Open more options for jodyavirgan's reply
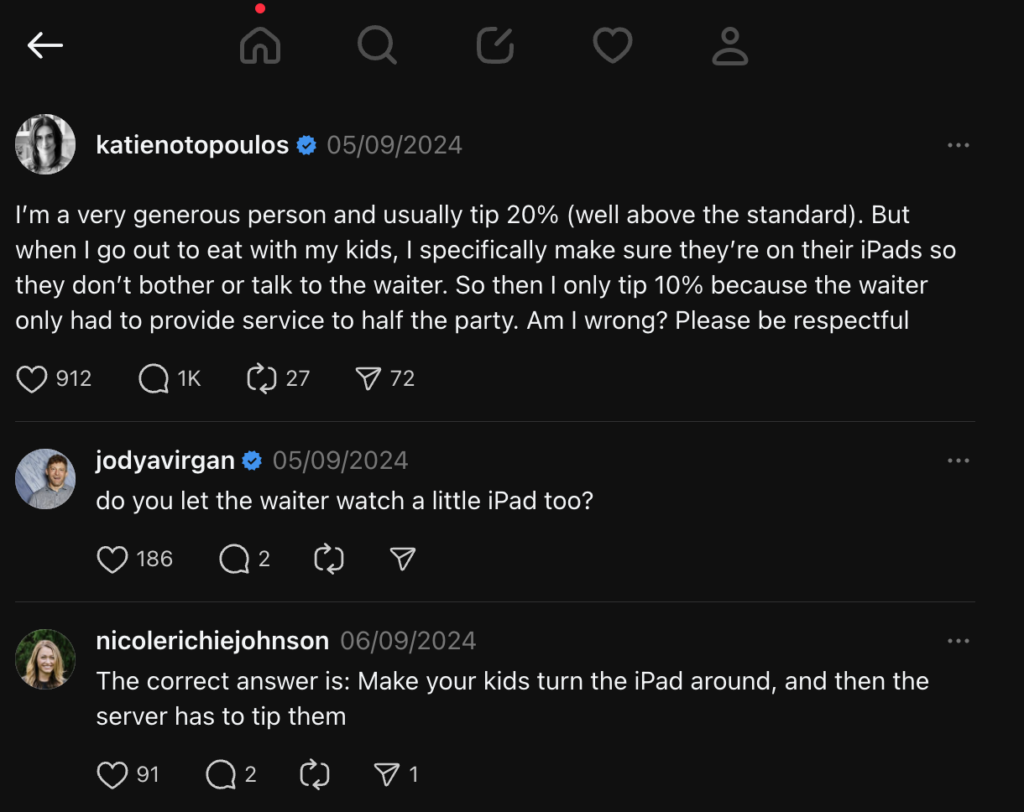Viewport: 1024px width, 812px height. pyautogui.click(x=958, y=460)
